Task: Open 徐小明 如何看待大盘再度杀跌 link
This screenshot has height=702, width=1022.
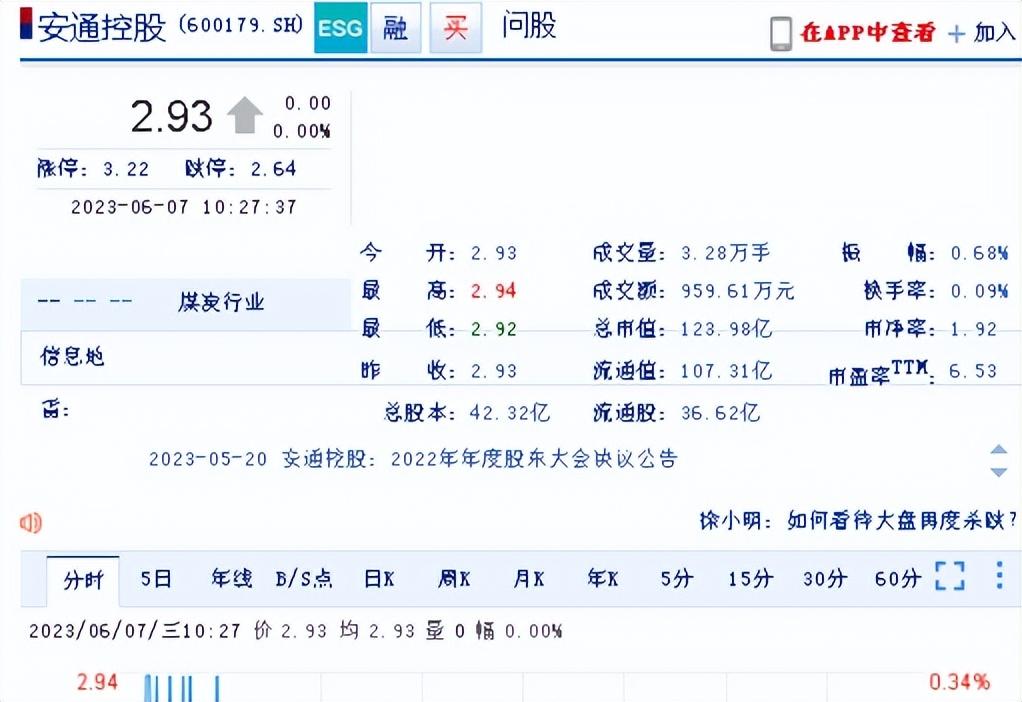Action: click(857, 520)
